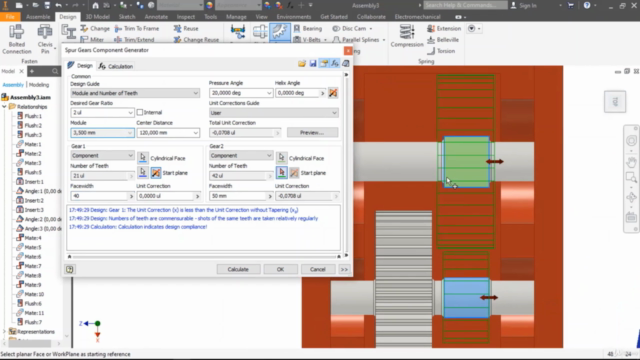The width and height of the screenshot is (640, 360).
Task: Toggle Gear2 Start plane flip button
Action: (294, 173)
